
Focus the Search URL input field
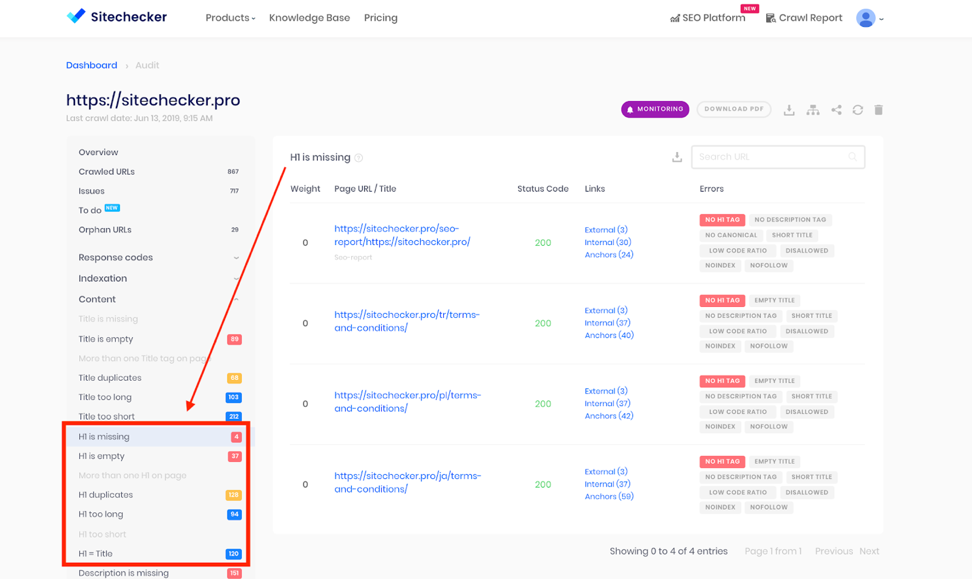[778, 157]
